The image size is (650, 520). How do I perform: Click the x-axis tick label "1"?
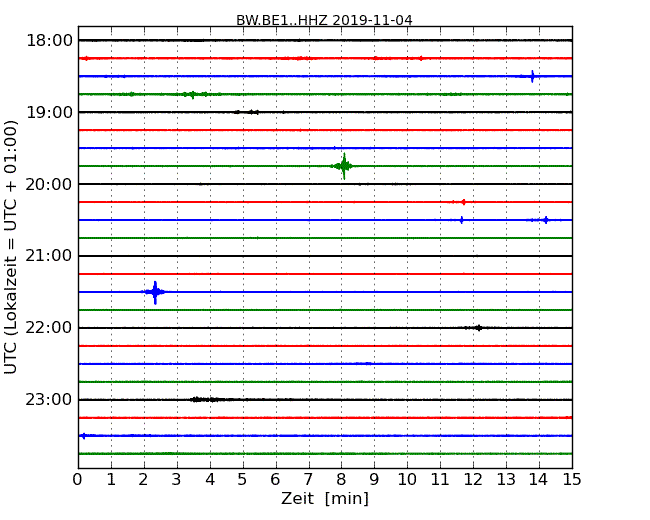111,480
